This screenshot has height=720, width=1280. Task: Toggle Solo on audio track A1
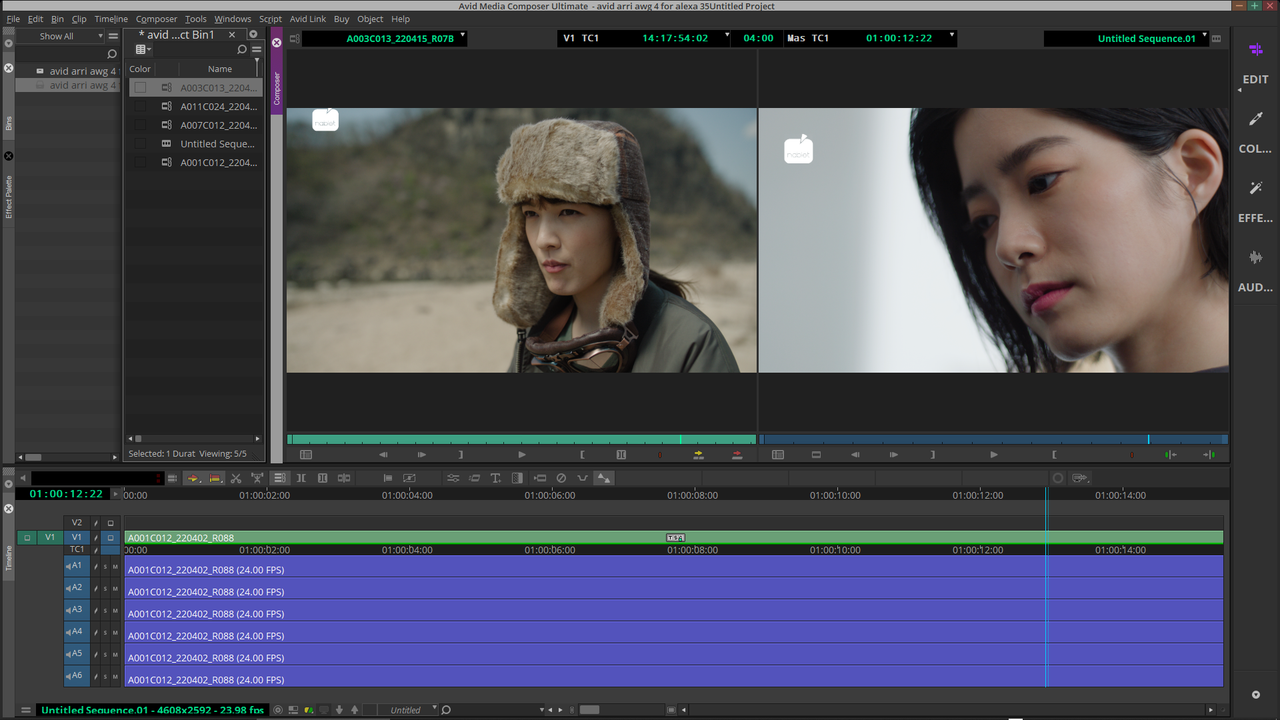point(105,567)
